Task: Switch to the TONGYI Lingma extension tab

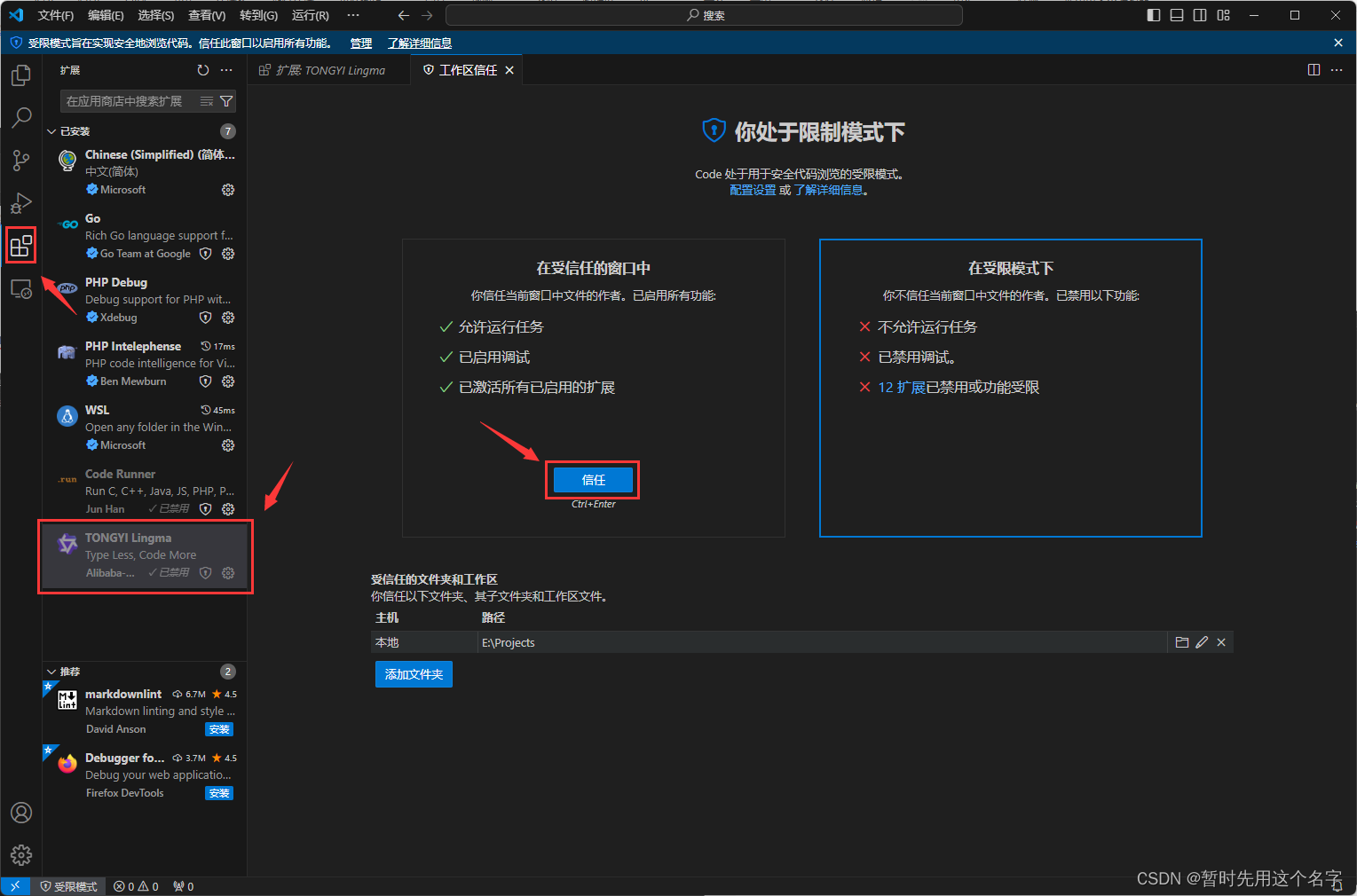Action: (x=329, y=70)
